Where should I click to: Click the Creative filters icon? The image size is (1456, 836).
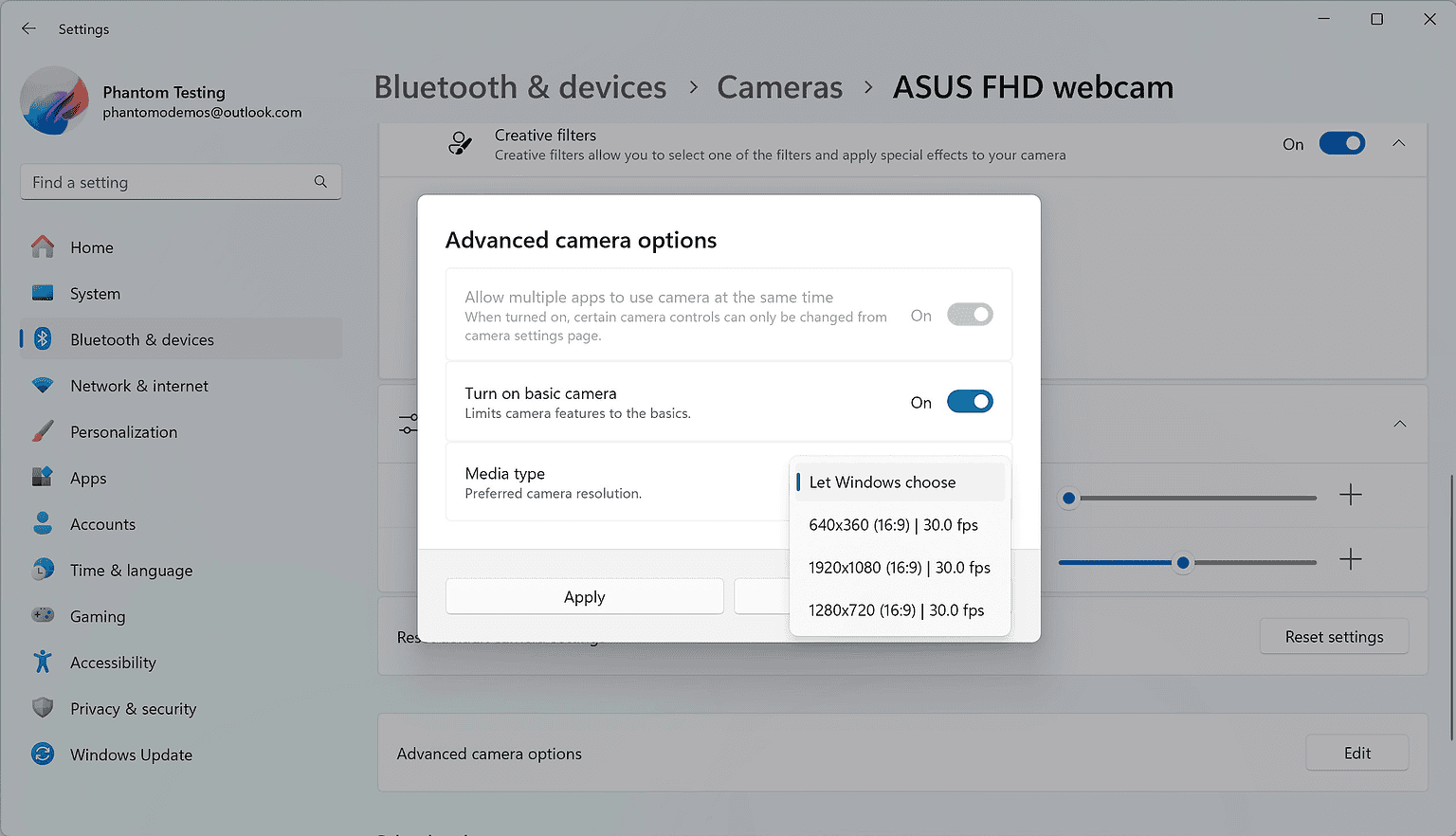[460, 144]
